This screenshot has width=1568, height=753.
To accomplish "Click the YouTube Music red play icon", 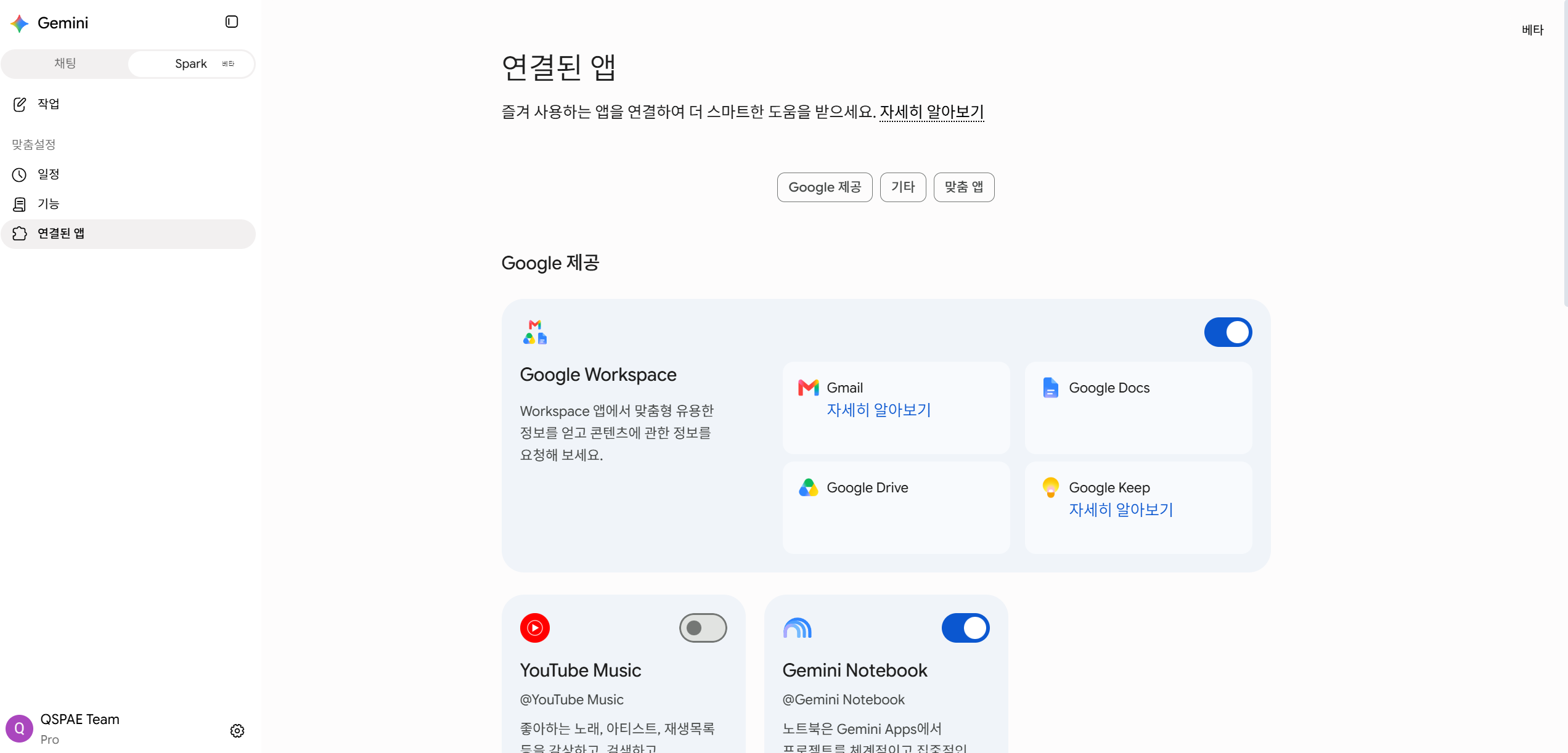I will [x=535, y=628].
